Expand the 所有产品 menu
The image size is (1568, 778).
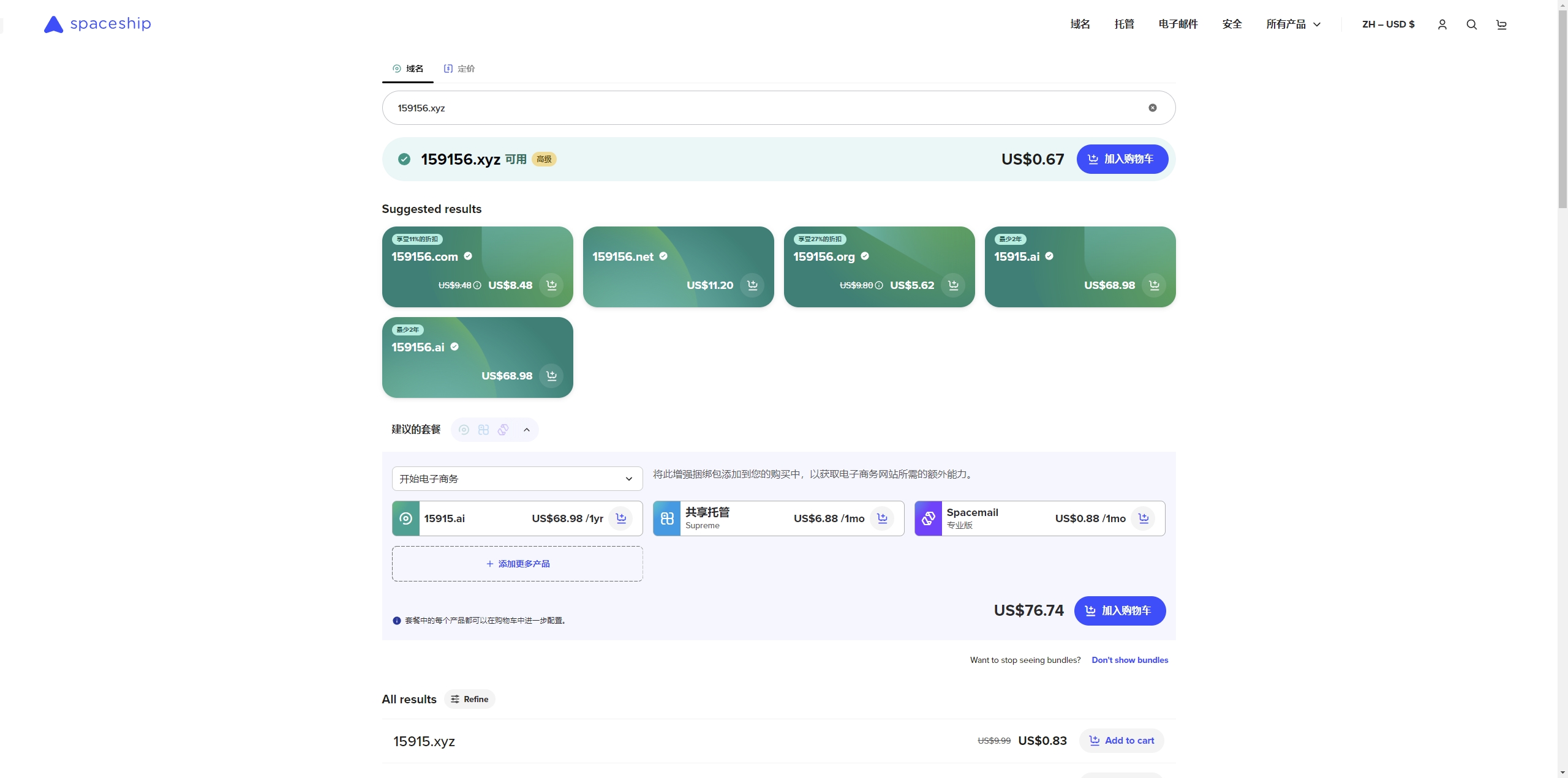(x=1294, y=24)
